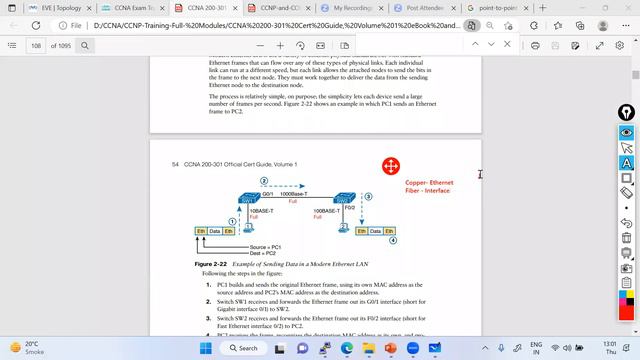Viewport: 640px width, 360px height.
Task: Open the browser profile avatar
Action: (x=603, y=26)
